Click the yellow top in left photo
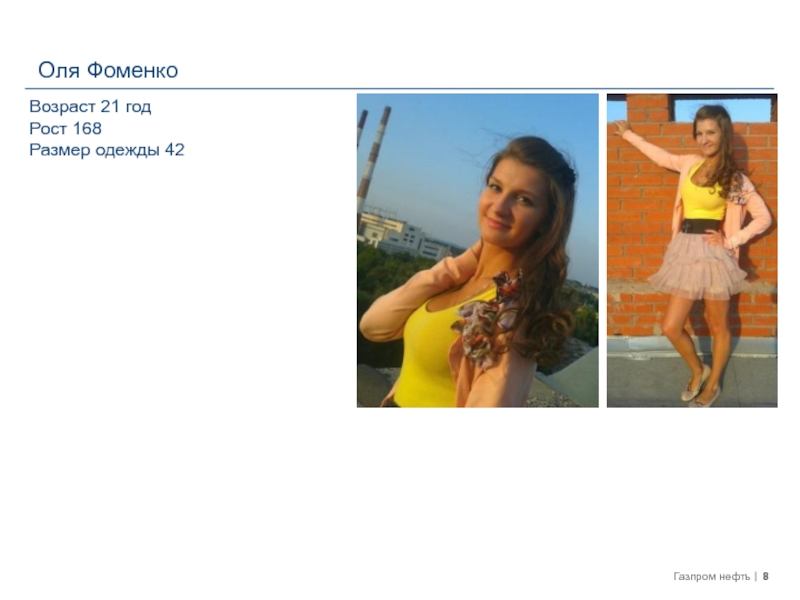This screenshot has height=600, width=800. point(429,352)
